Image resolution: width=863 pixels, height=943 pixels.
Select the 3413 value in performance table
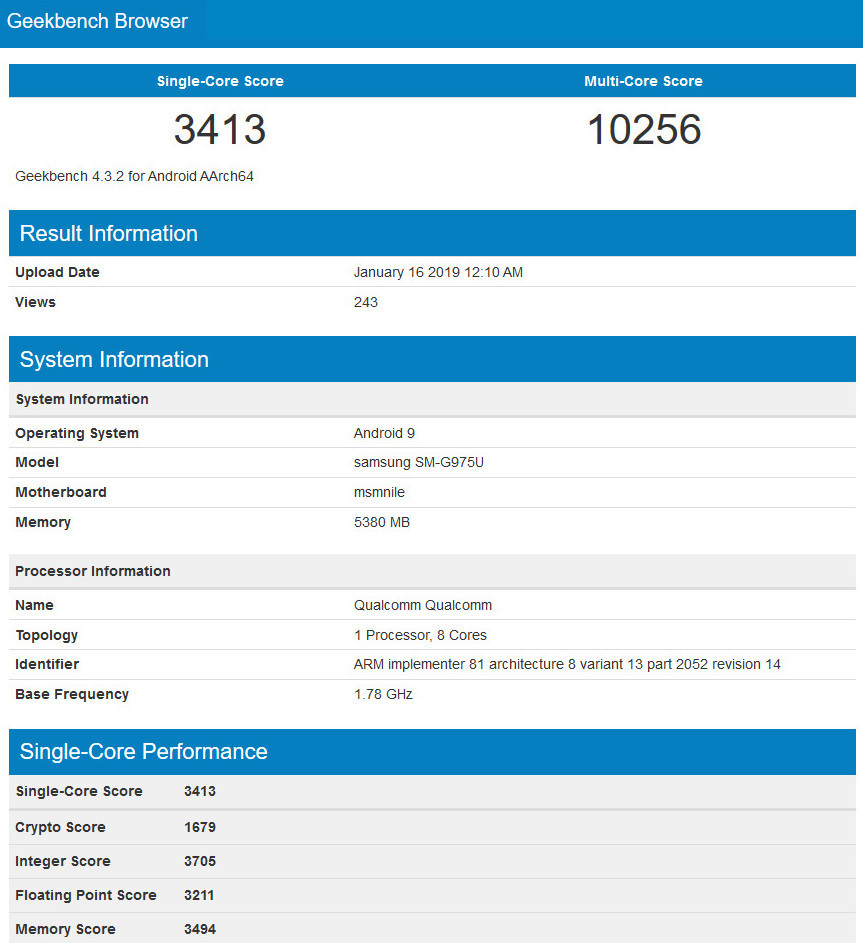[x=200, y=791]
